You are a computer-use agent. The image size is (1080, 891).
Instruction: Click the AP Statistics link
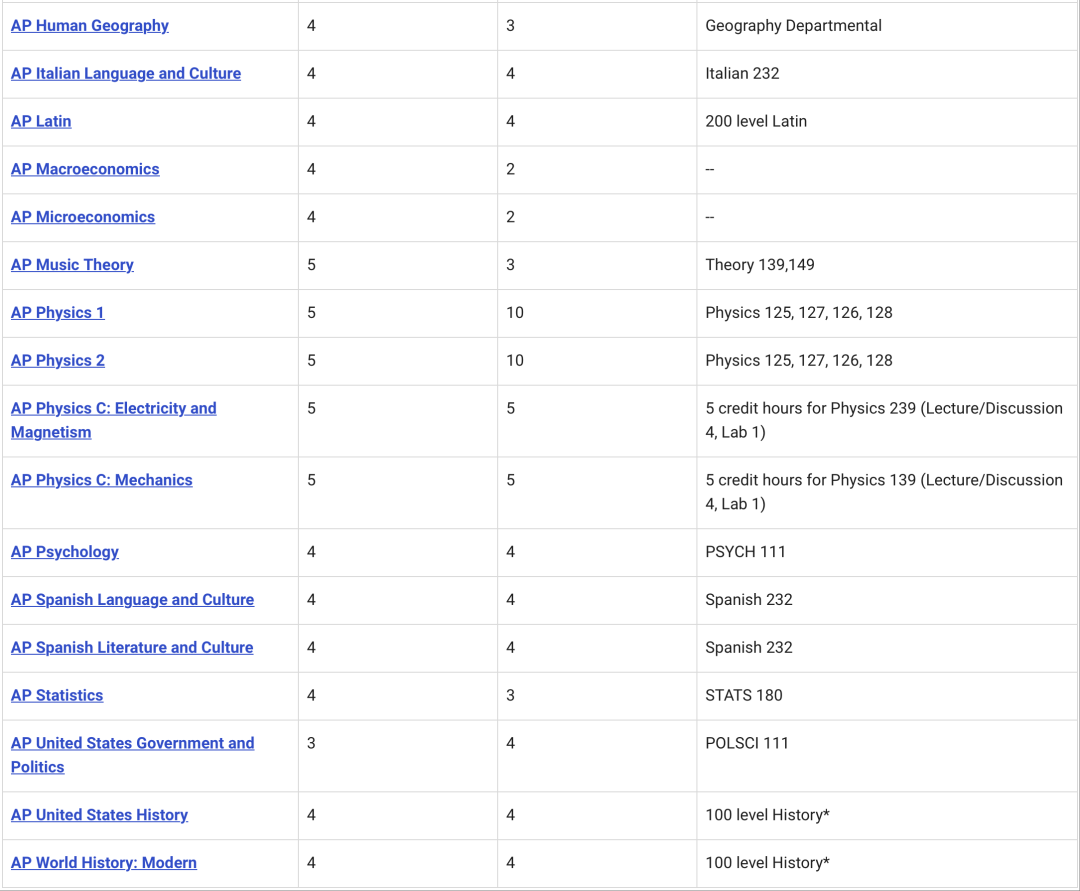tap(57, 696)
